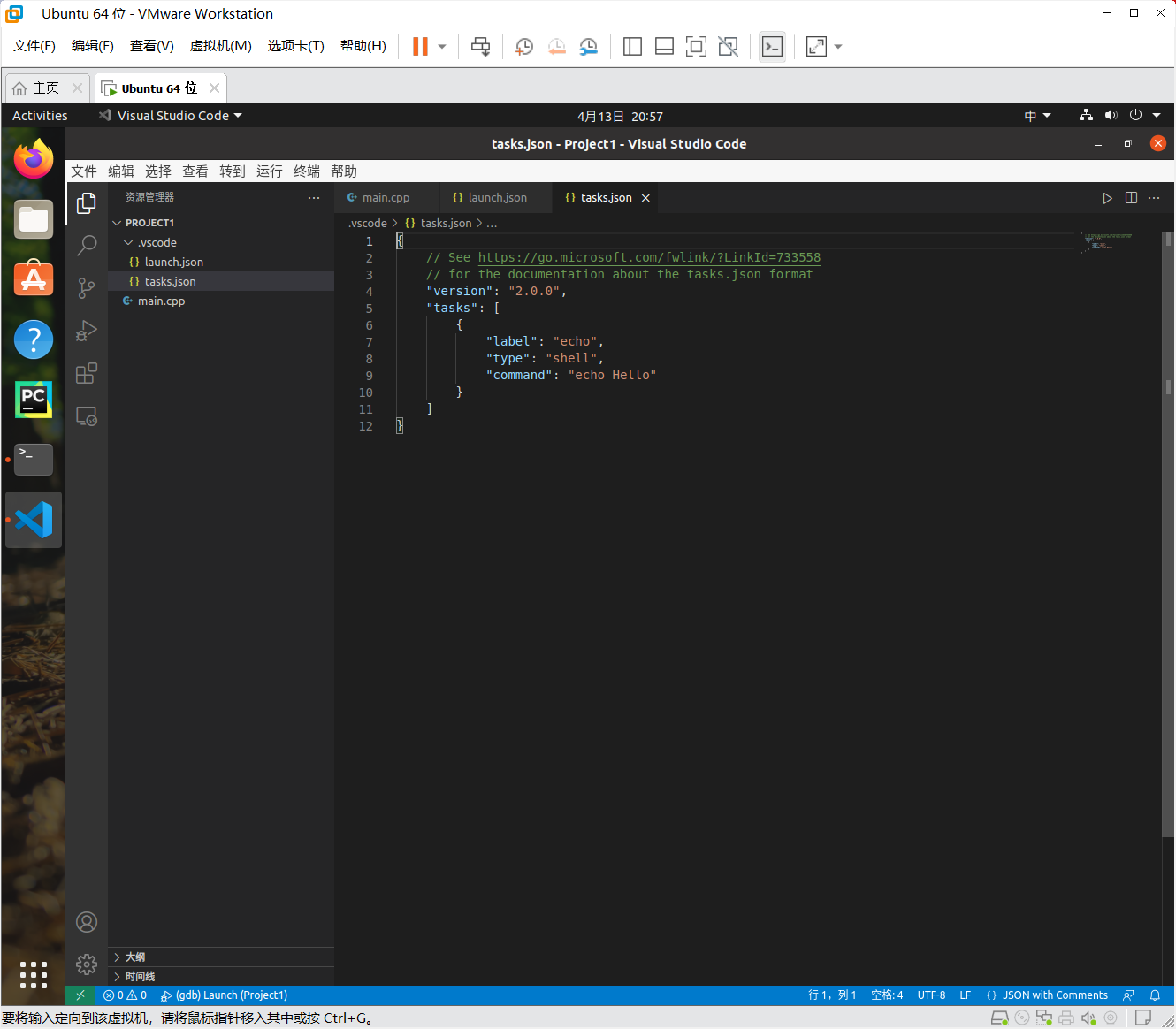This screenshot has height=1029, width=1176.
Task: Revert to VMware snapshot icon
Action: point(556,47)
